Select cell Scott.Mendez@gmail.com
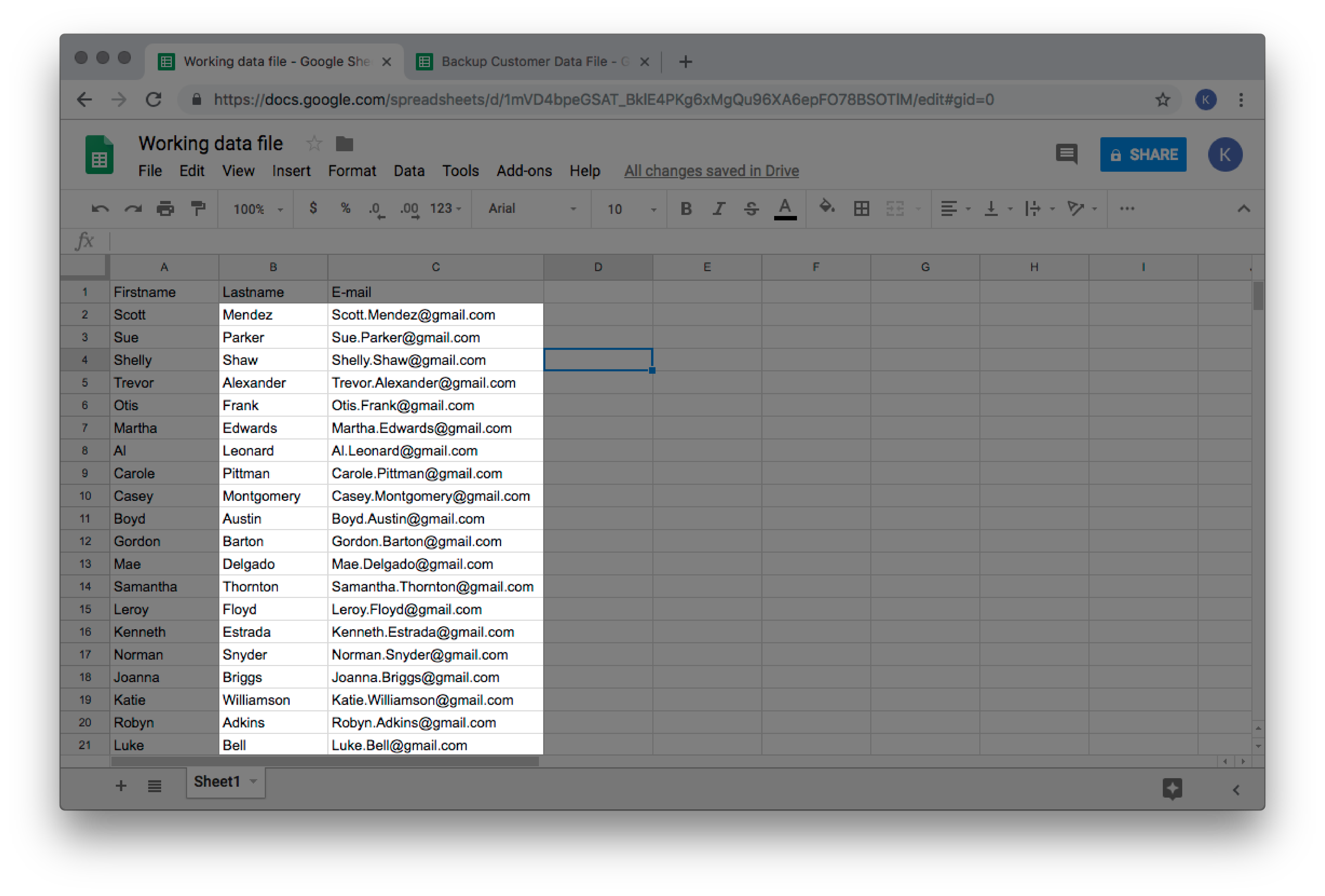The height and width of the screenshot is (896, 1325). tap(436, 315)
